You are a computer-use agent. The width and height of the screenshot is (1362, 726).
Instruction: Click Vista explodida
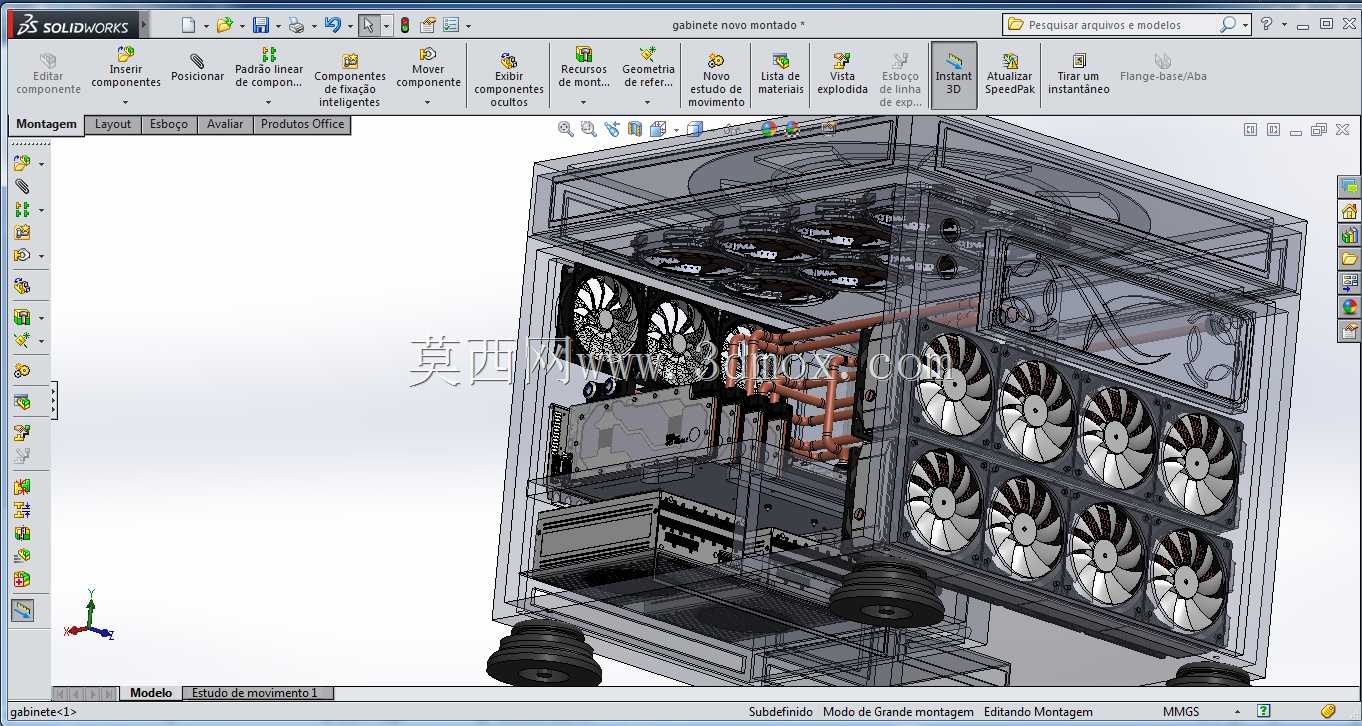point(842,73)
